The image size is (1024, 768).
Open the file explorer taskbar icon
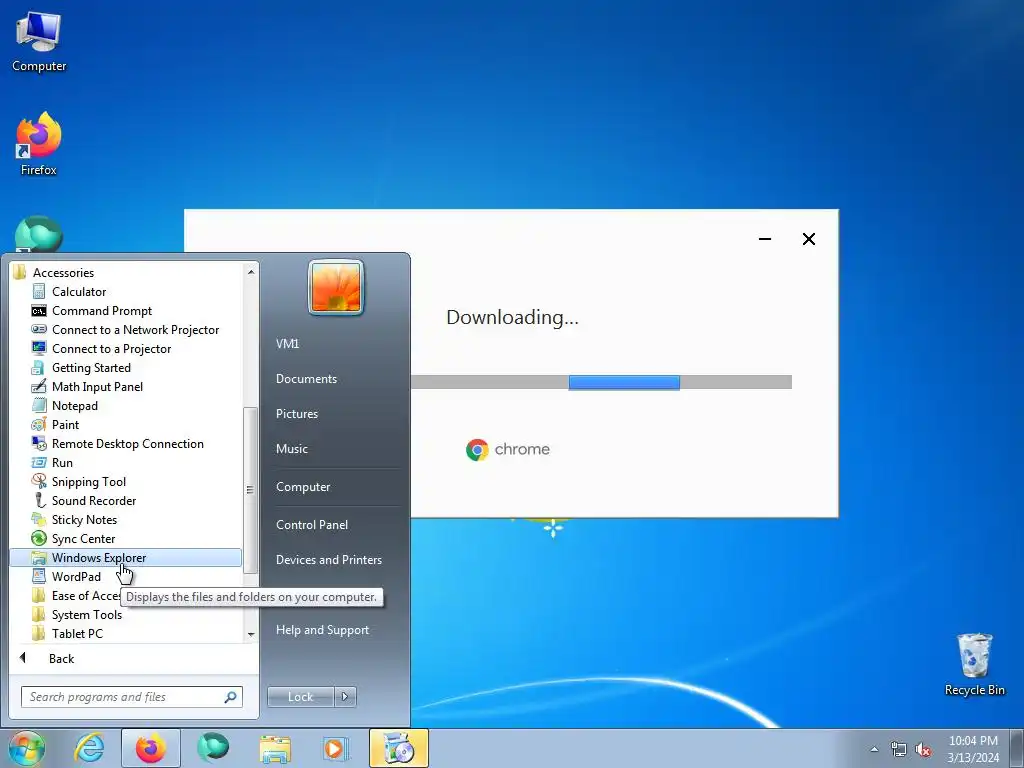[275, 748]
